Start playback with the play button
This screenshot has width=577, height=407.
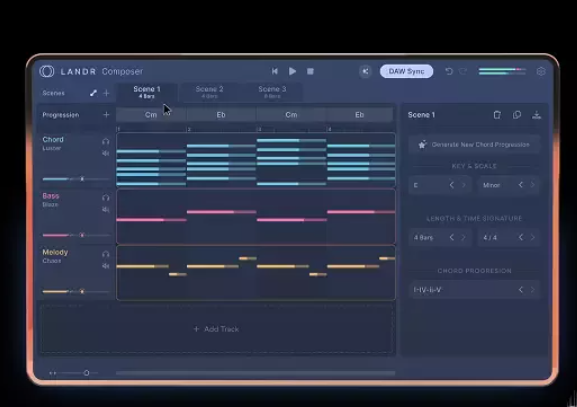(x=293, y=71)
